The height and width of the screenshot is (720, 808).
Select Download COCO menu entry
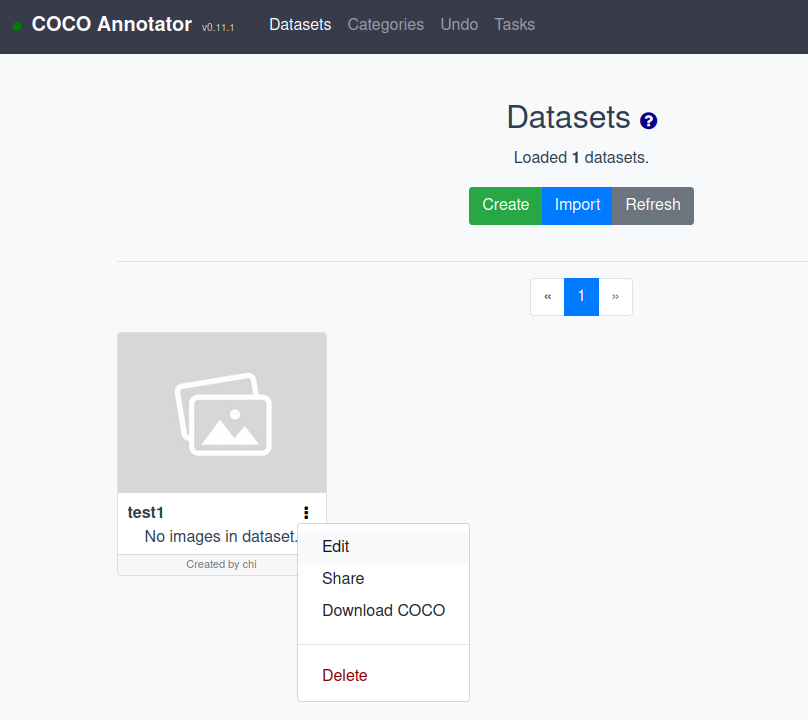click(x=383, y=610)
